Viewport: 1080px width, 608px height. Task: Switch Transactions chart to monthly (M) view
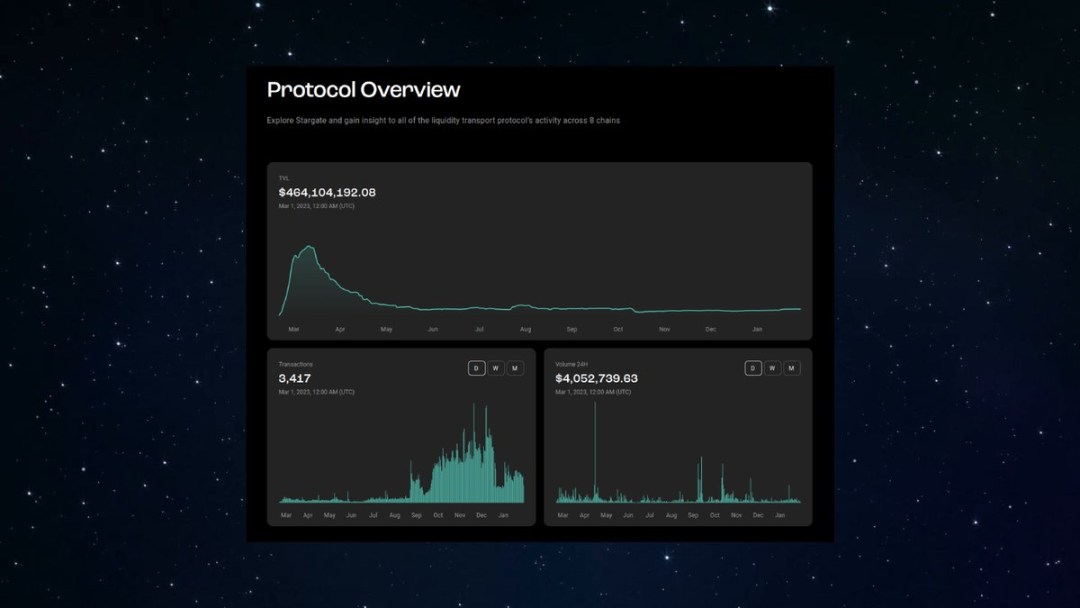(x=515, y=368)
